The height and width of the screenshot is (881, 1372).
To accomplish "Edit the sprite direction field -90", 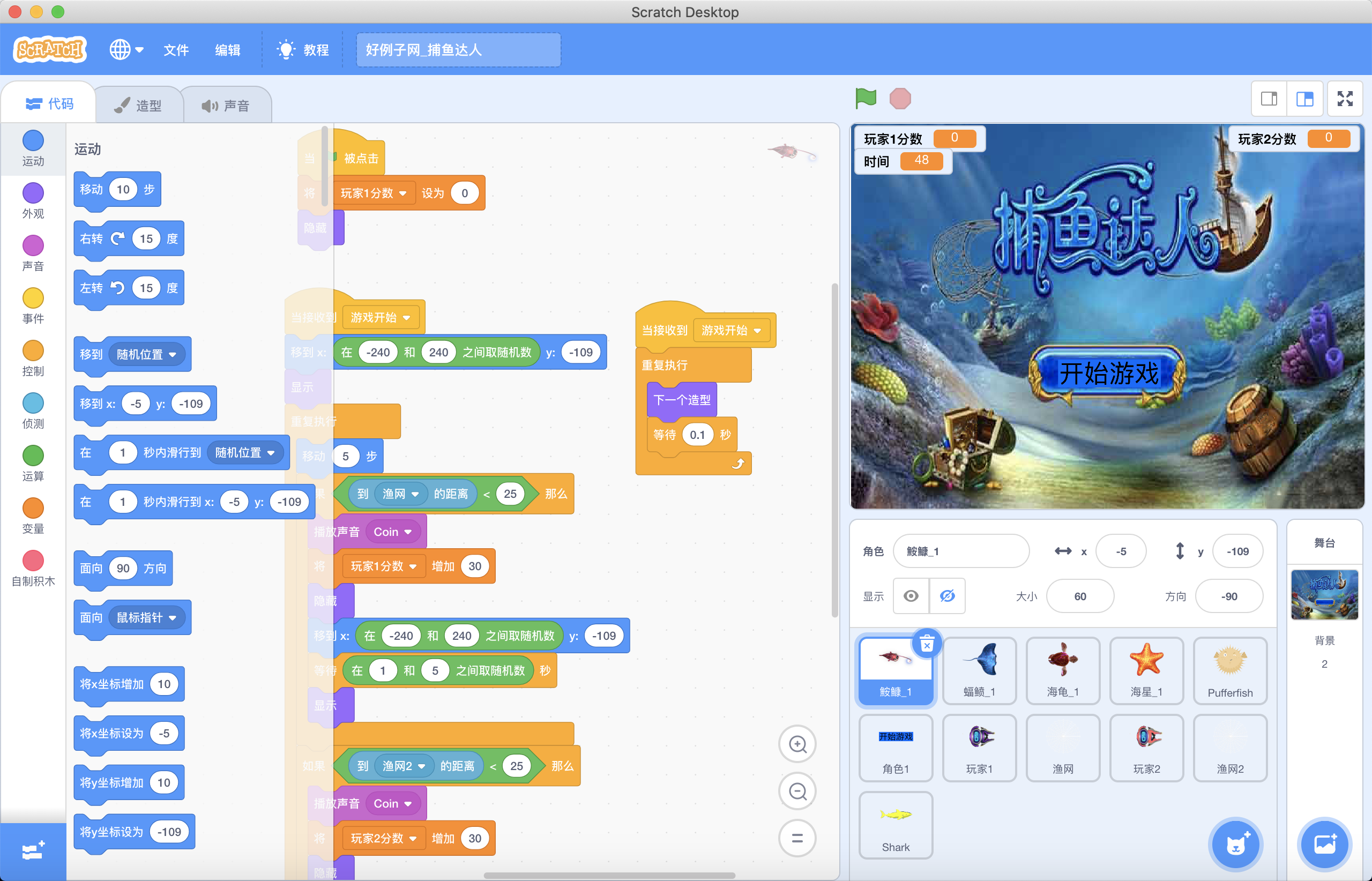I will click(1229, 596).
